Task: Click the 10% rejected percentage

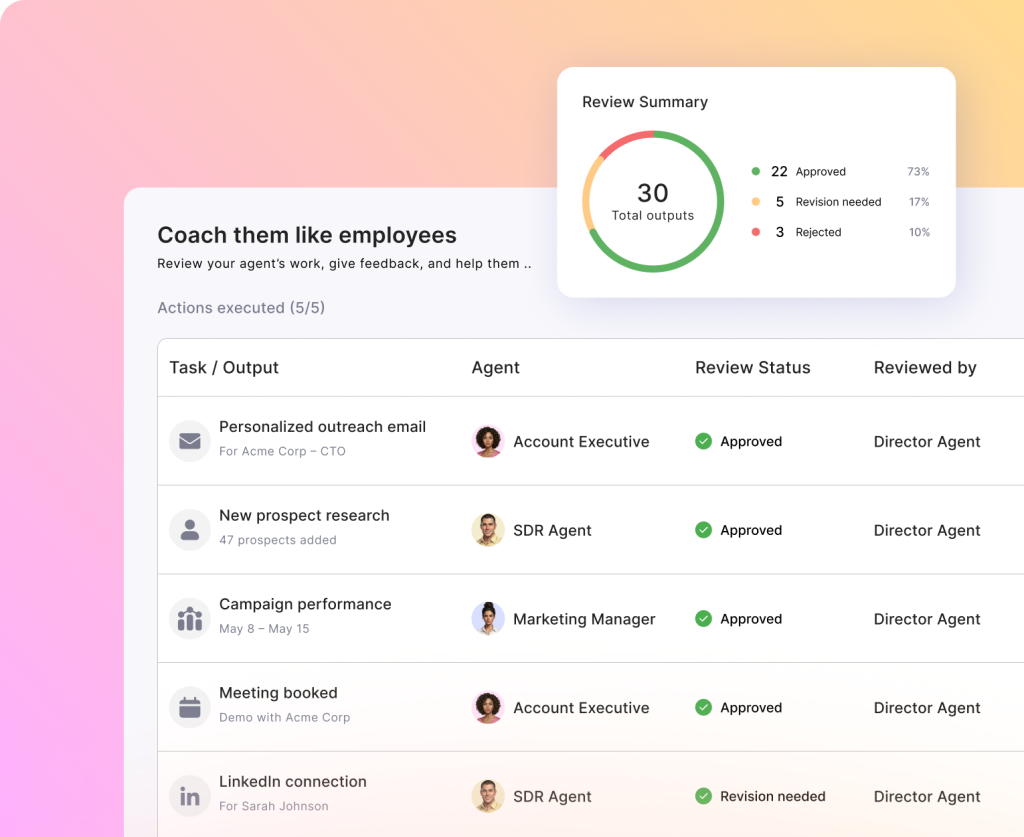Action: pos(920,232)
